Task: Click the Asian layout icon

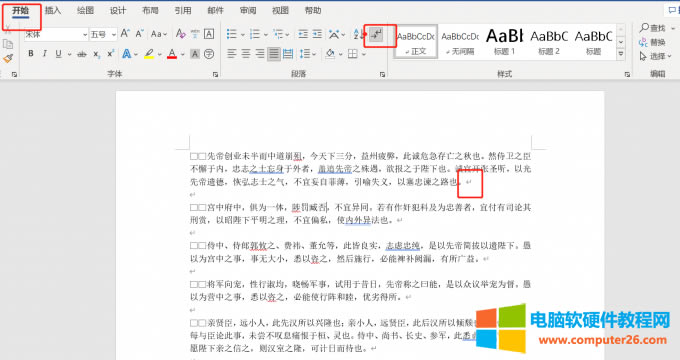Action: pyautogui.click(x=334, y=34)
